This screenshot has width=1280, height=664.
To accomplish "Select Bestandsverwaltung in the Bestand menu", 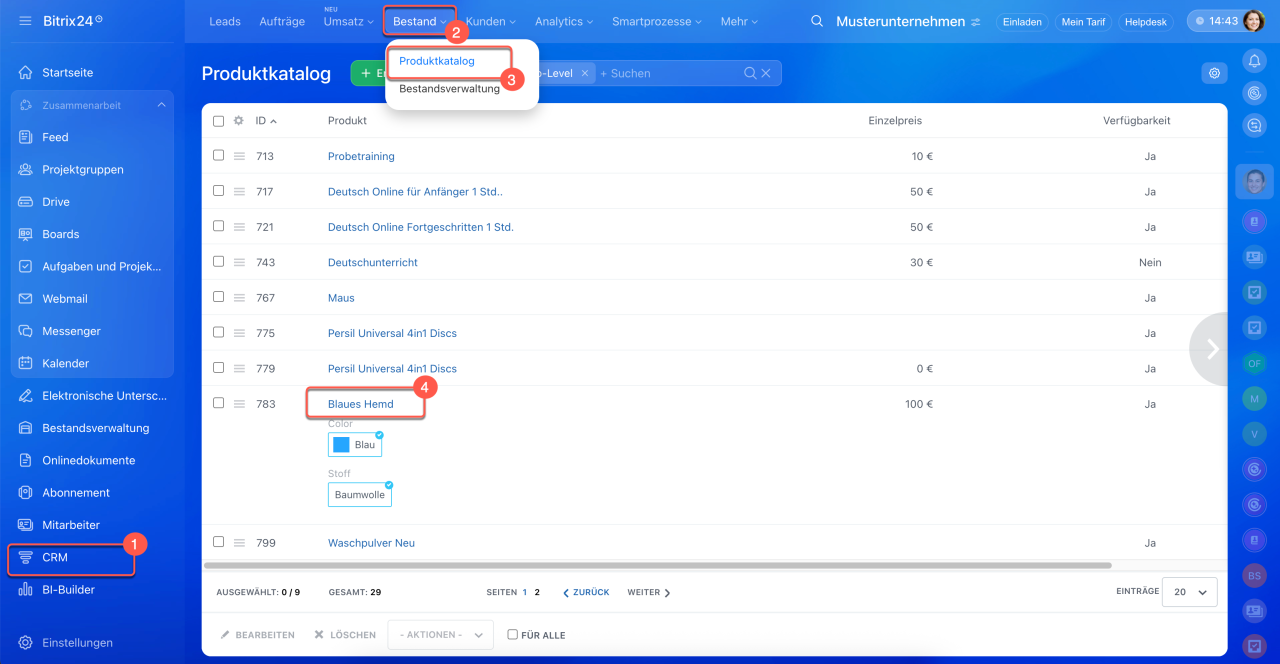I will [449, 89].
